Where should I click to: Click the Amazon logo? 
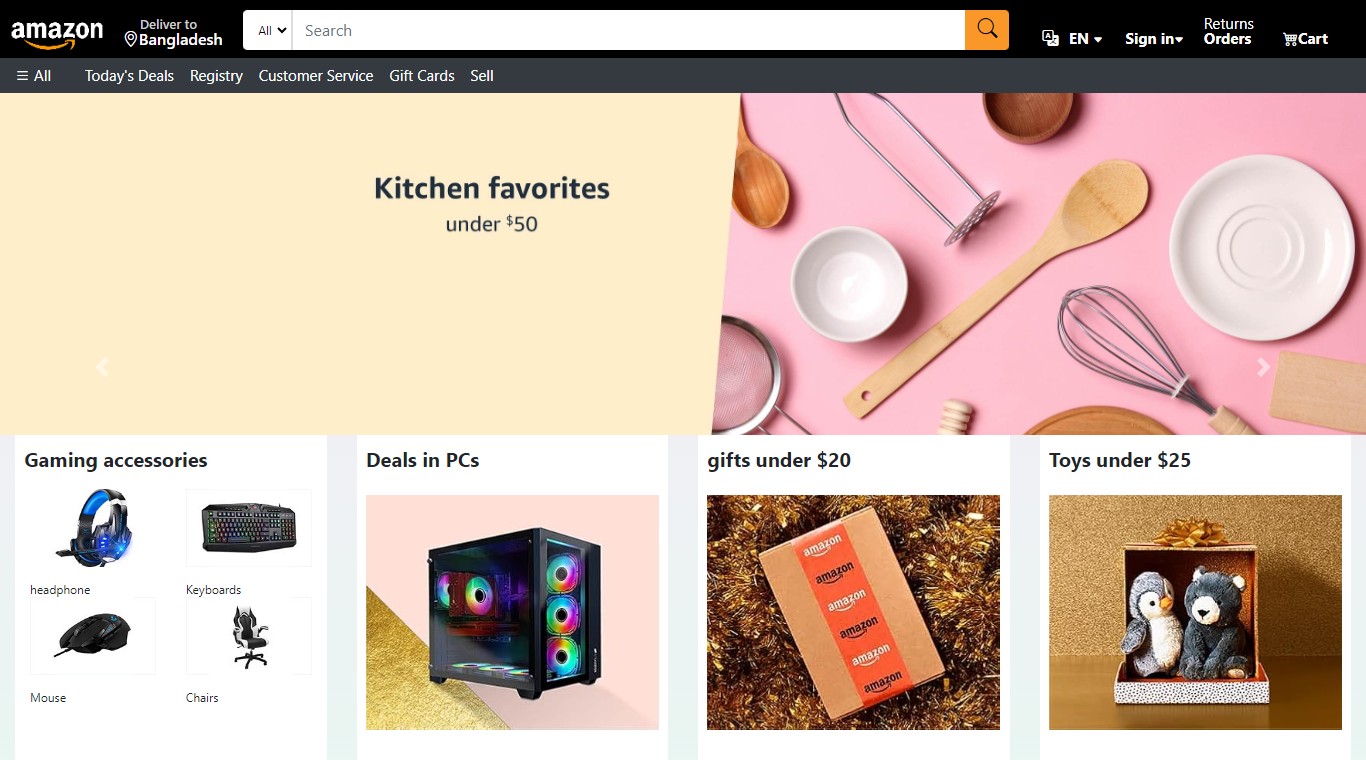57,33
